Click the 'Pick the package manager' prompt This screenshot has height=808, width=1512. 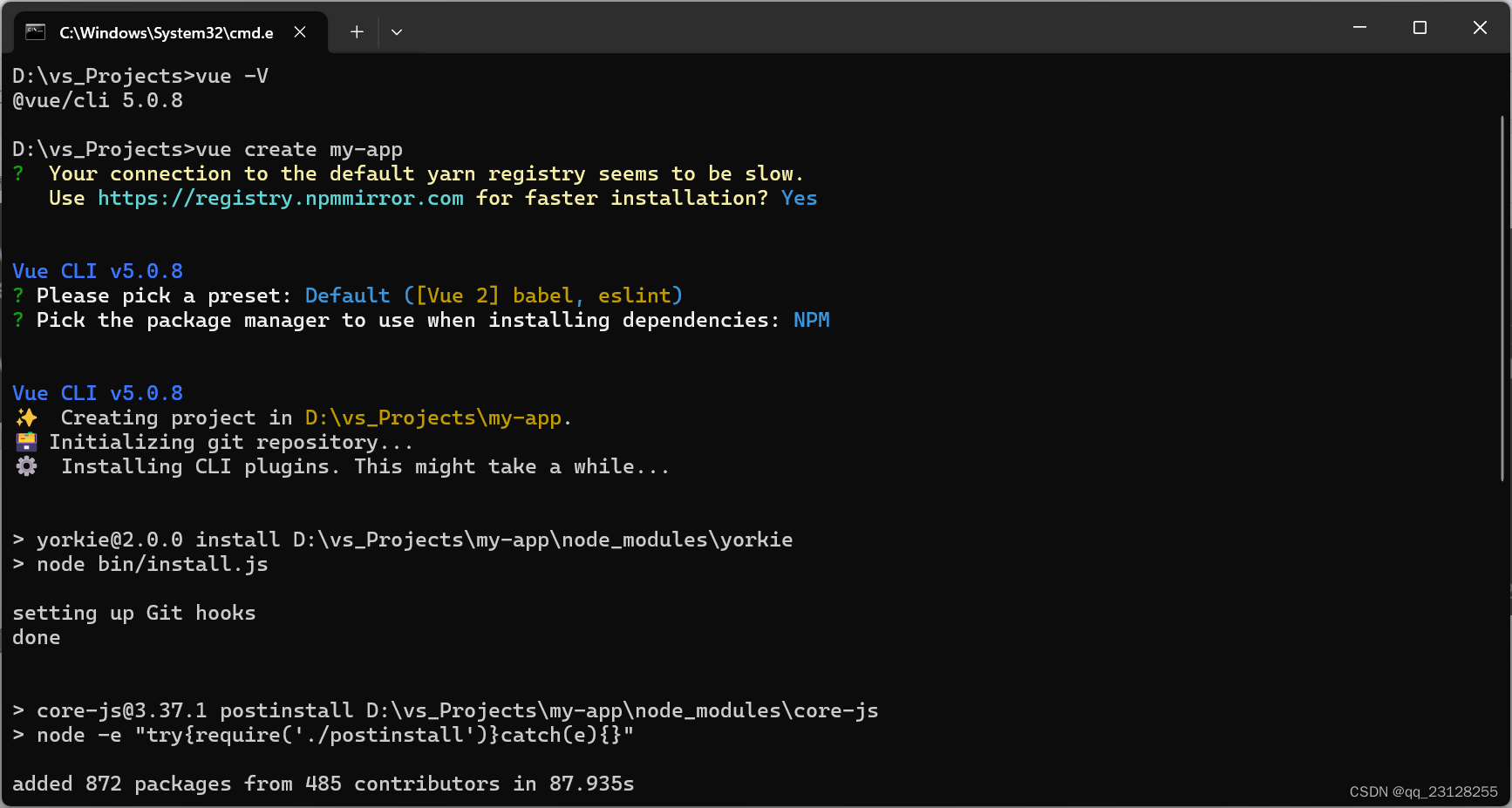tap(408, 320)
